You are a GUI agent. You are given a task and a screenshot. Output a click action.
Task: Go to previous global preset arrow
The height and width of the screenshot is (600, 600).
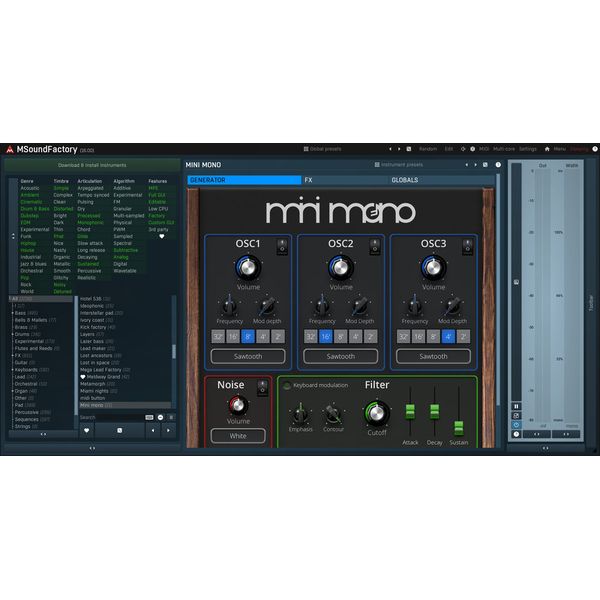[x=390, y=149]
